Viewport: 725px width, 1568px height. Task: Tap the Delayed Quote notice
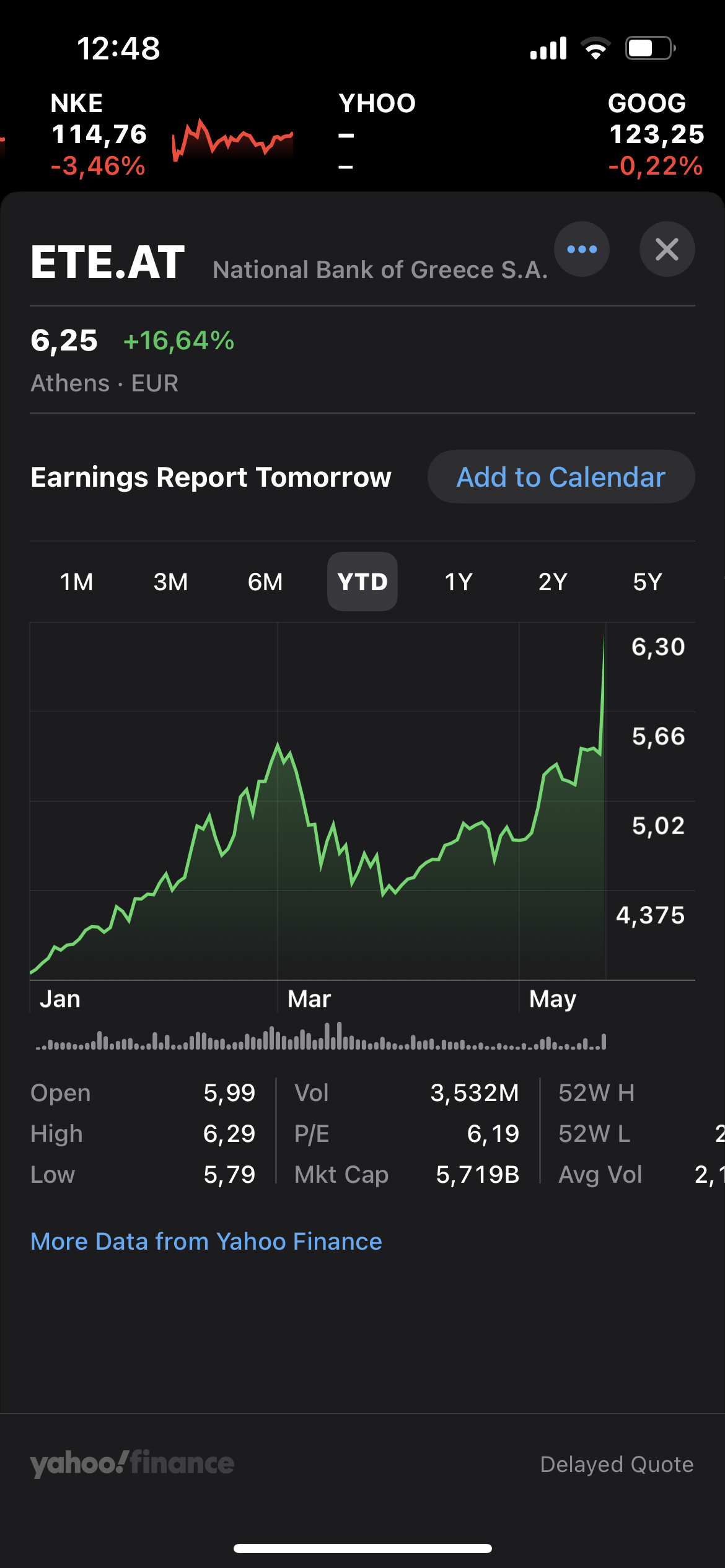click(x=617, y=1465)
